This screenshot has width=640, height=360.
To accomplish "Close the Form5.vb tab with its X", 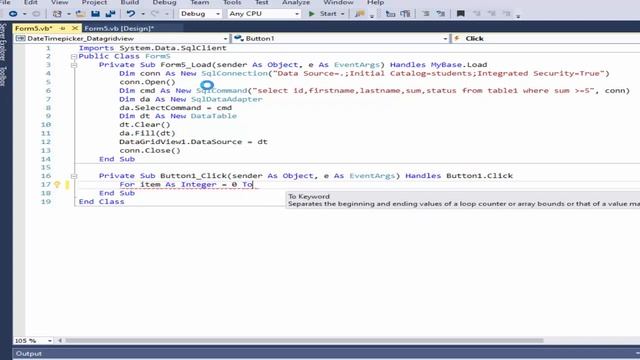I will coord(75,28).
